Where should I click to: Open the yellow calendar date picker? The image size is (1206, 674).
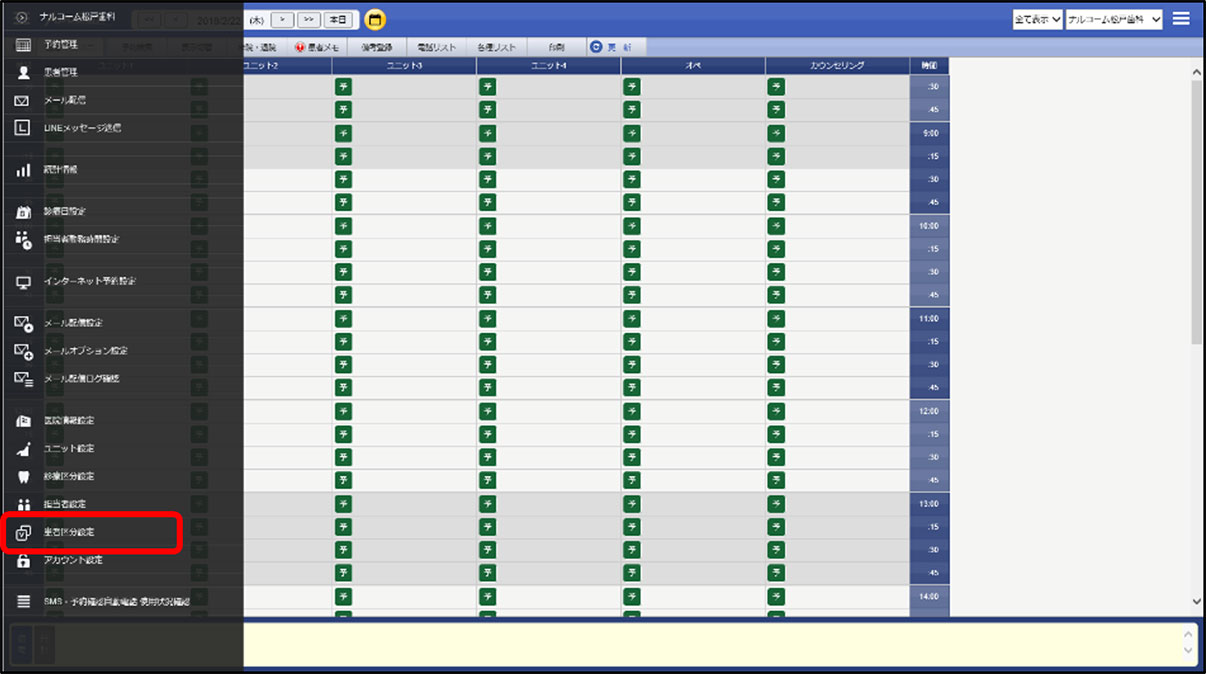click(374, 19)
